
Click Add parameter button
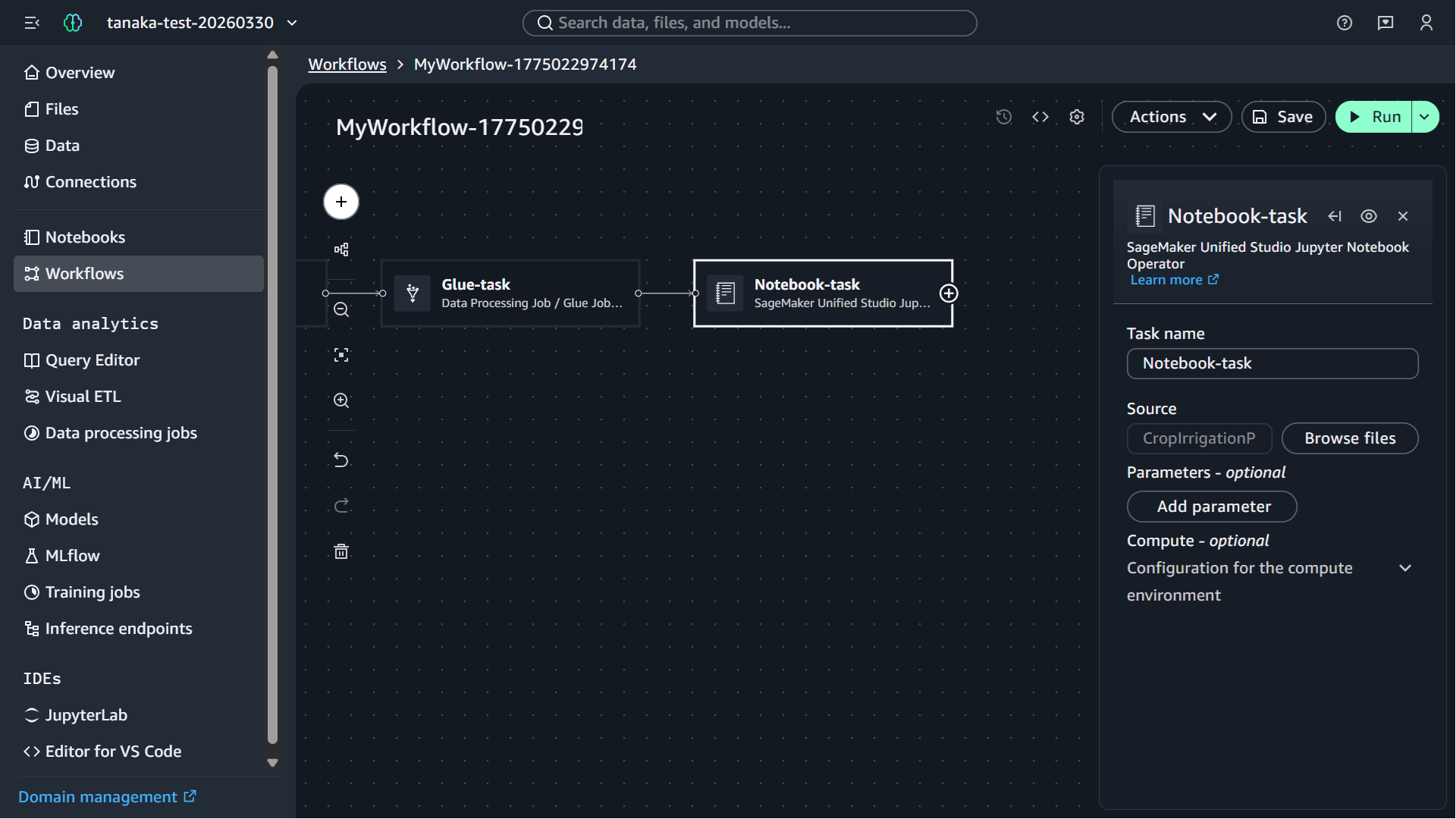[x=1212, y=507]
